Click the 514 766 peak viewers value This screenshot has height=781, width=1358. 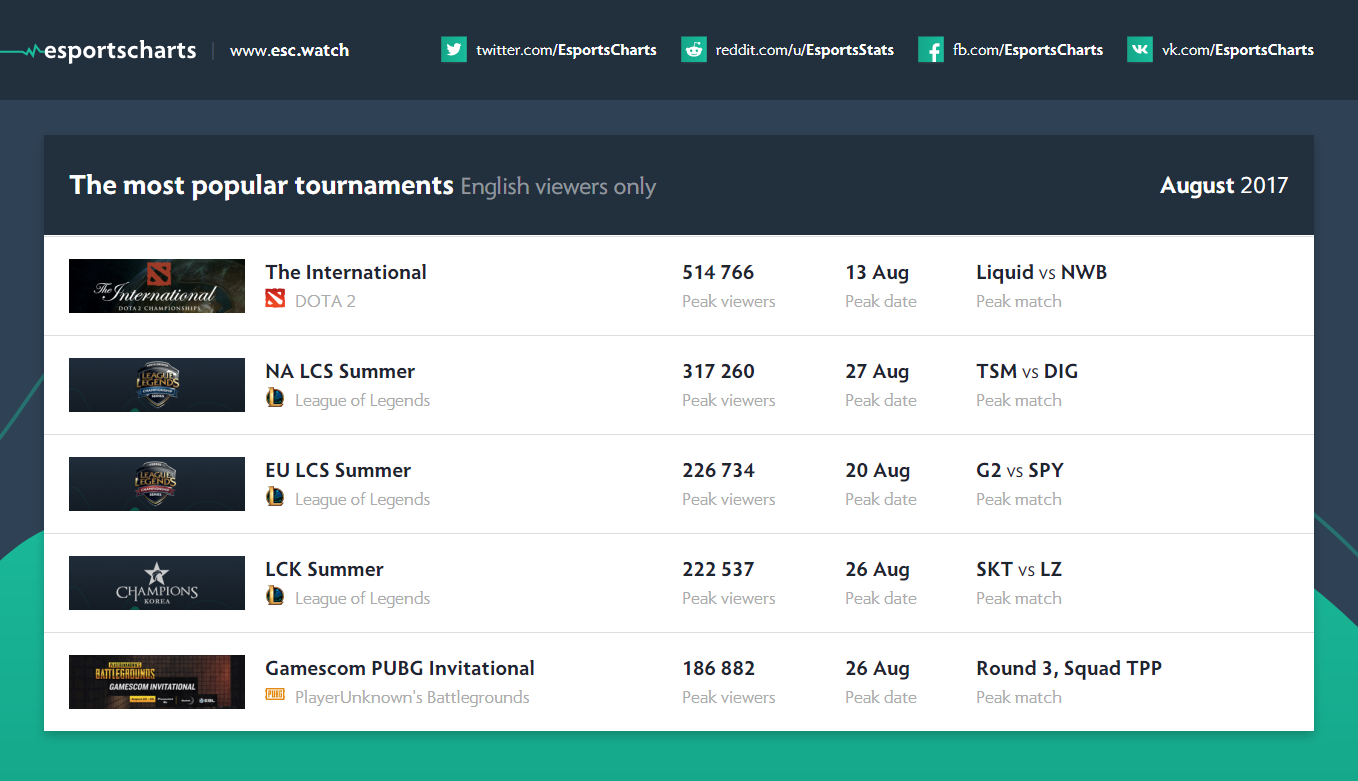[x=718, y=272]
